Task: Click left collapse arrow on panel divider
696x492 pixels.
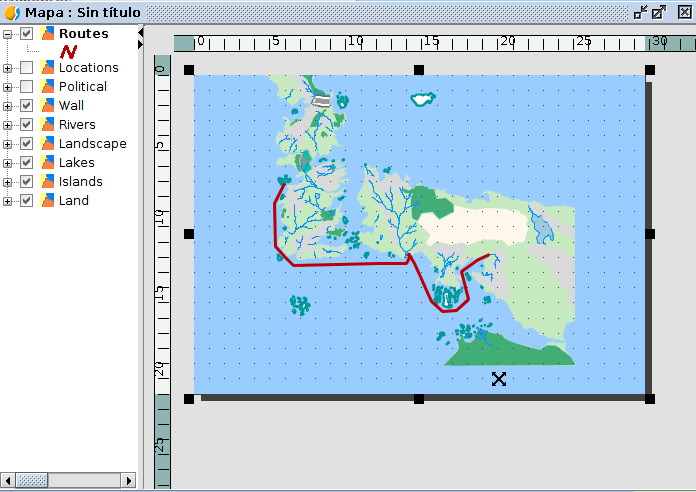Action: pos(141,33)
